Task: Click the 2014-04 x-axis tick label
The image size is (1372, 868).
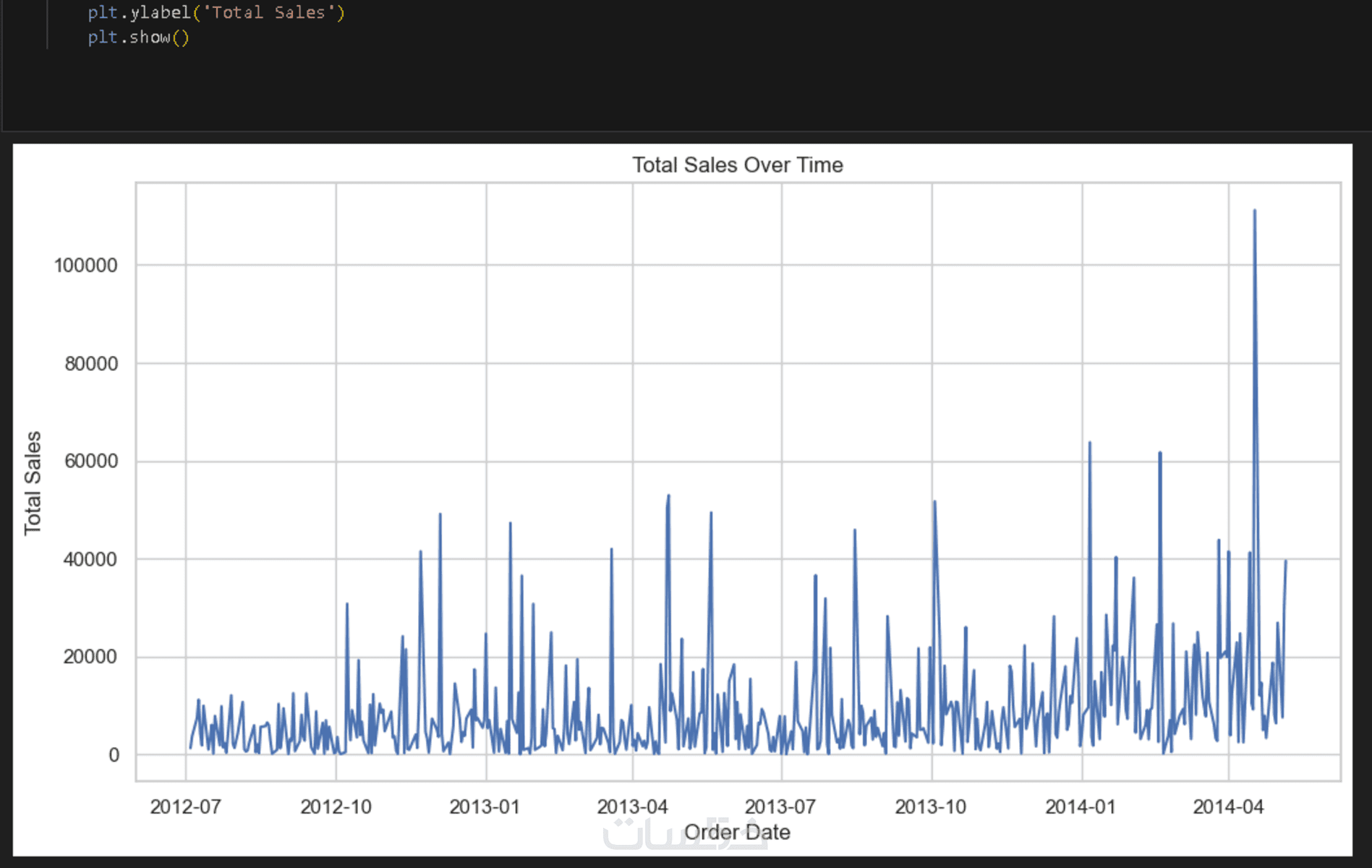Action: pos(1228,807)
